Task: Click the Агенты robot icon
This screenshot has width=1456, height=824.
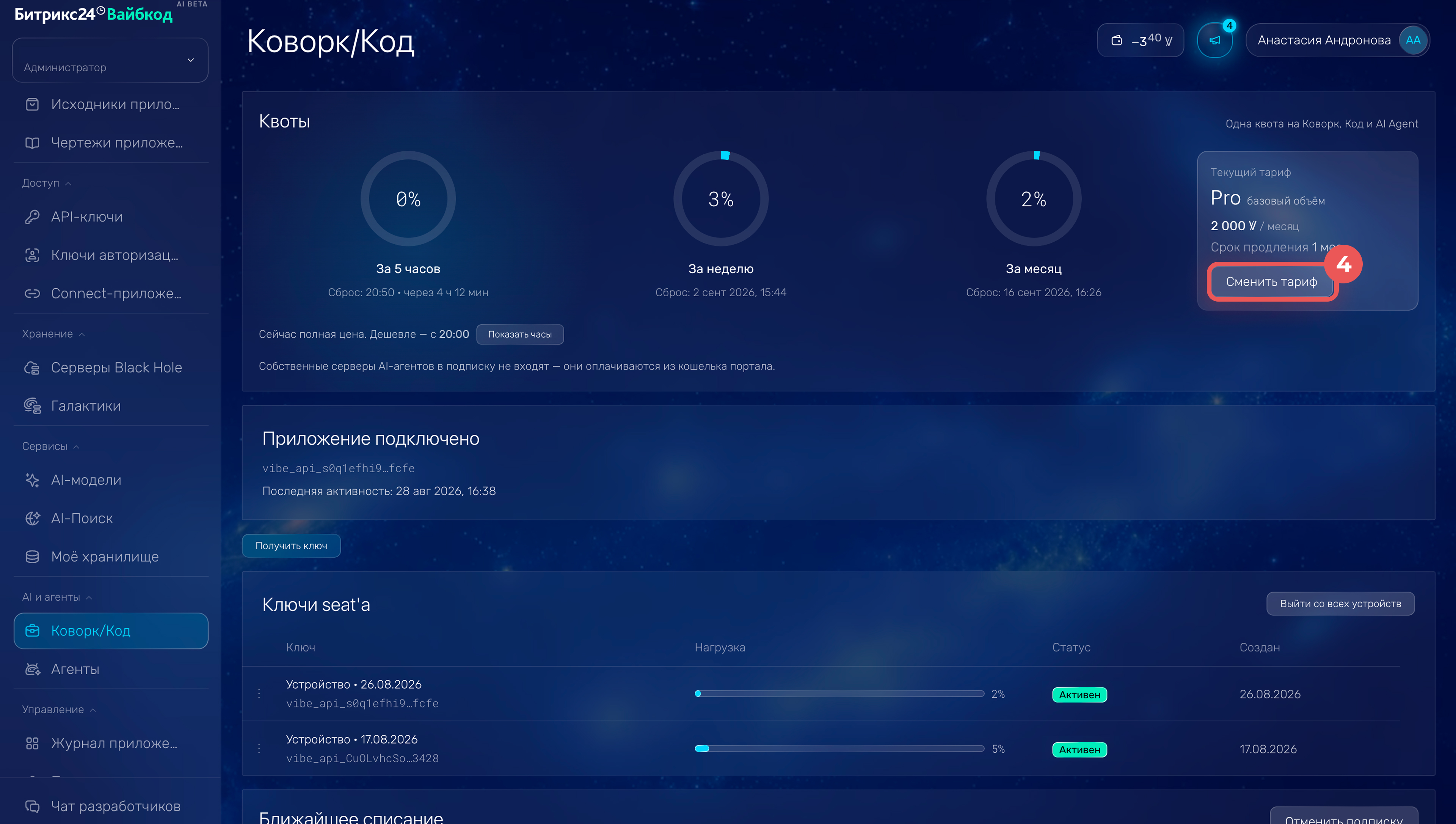Action: point(32,669)
